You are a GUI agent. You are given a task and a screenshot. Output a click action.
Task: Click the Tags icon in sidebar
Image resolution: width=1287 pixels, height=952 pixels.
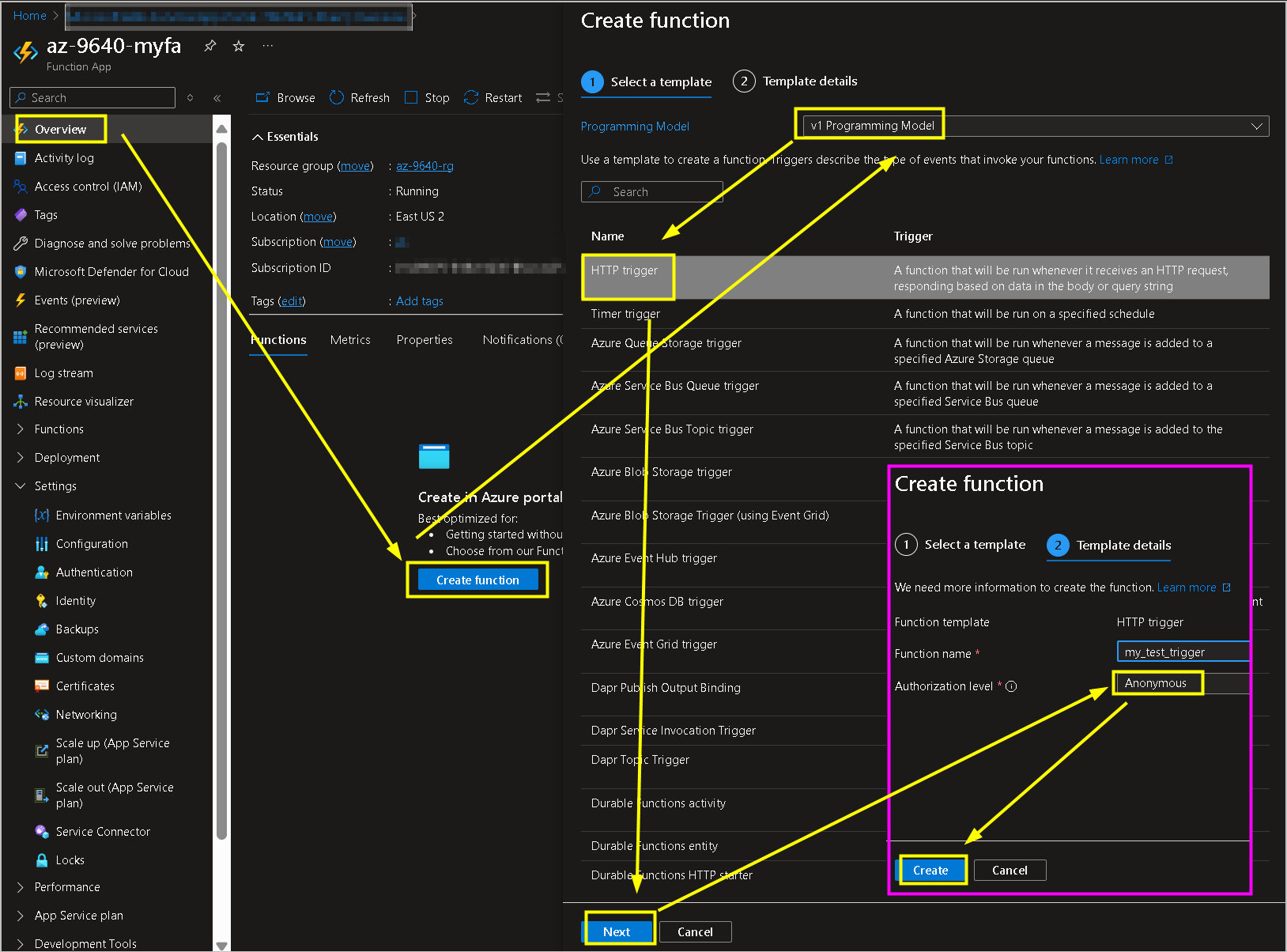point(21,215)
